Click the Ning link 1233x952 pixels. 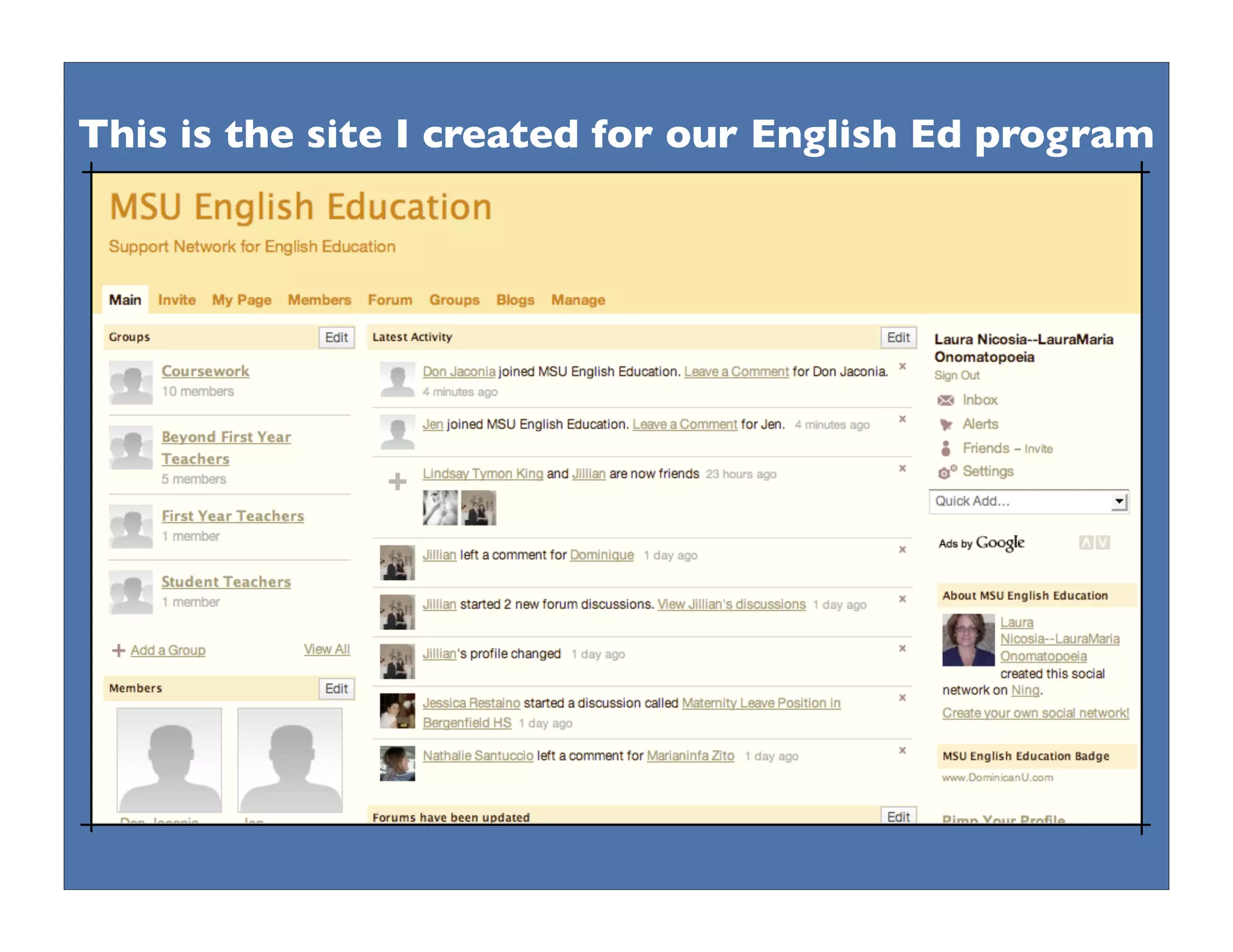[x=1025, y=690]
